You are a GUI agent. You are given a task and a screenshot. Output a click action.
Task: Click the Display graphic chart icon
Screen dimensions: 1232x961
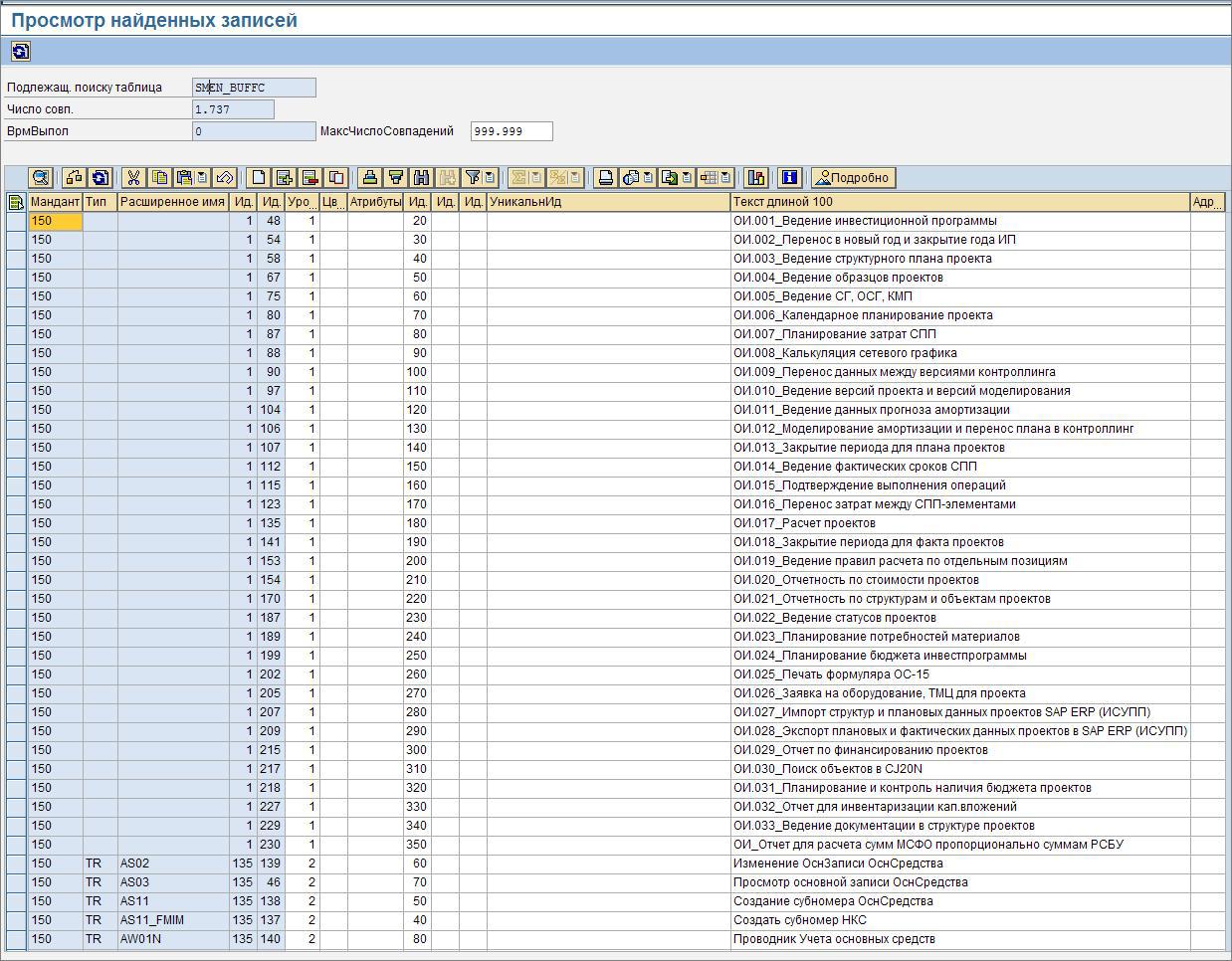(755, 178)
